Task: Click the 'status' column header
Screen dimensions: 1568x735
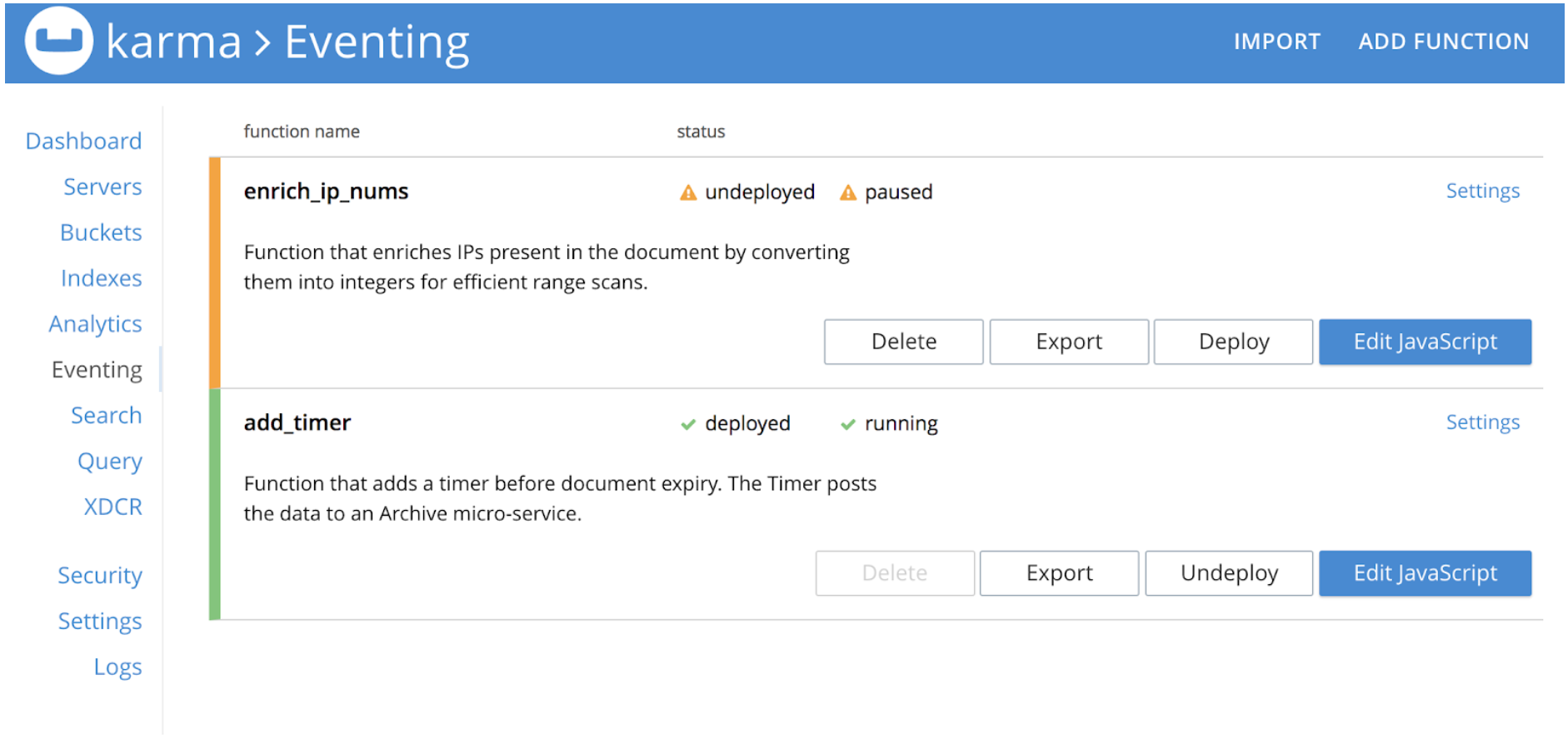Action: pyautogui.click(x=701, y=132)
